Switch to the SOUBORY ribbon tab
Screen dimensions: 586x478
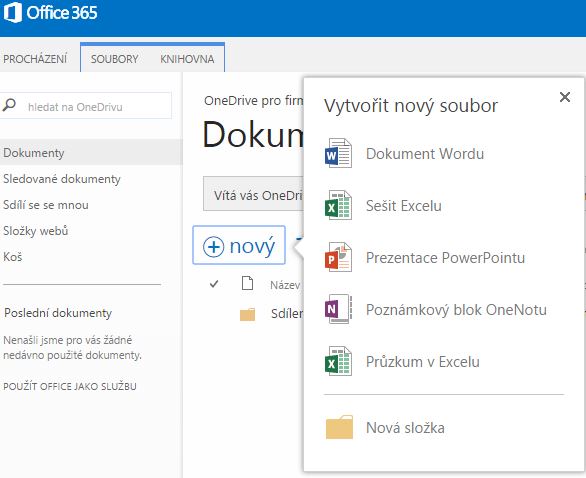pos(114,59)
